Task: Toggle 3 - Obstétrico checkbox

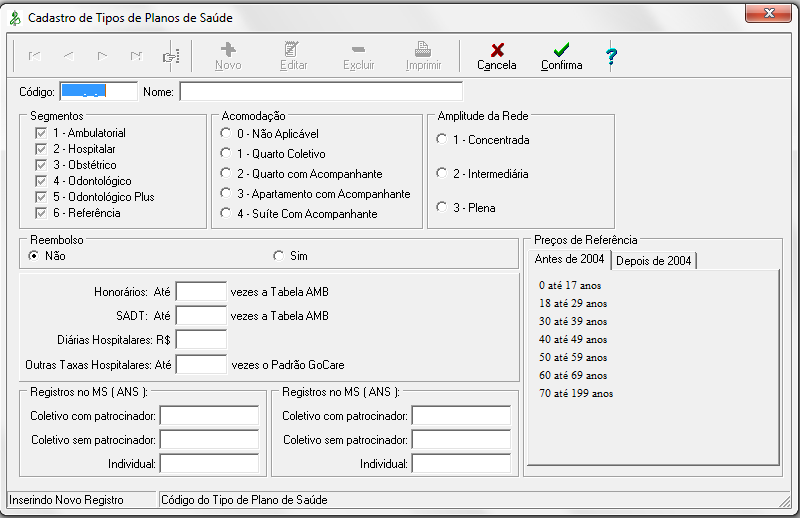Action: pyautogui.click(x=41, y=165)
